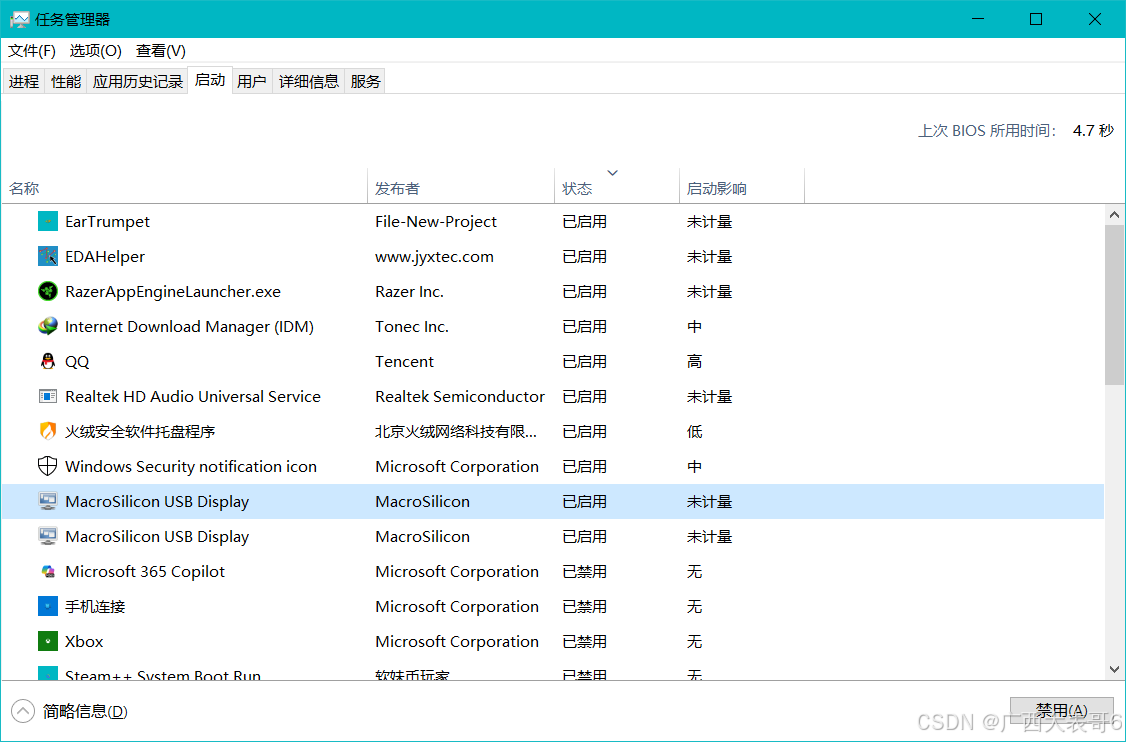1126x742 pixels.
Task: Click publisher Razer Inc.
Action: 409,292
